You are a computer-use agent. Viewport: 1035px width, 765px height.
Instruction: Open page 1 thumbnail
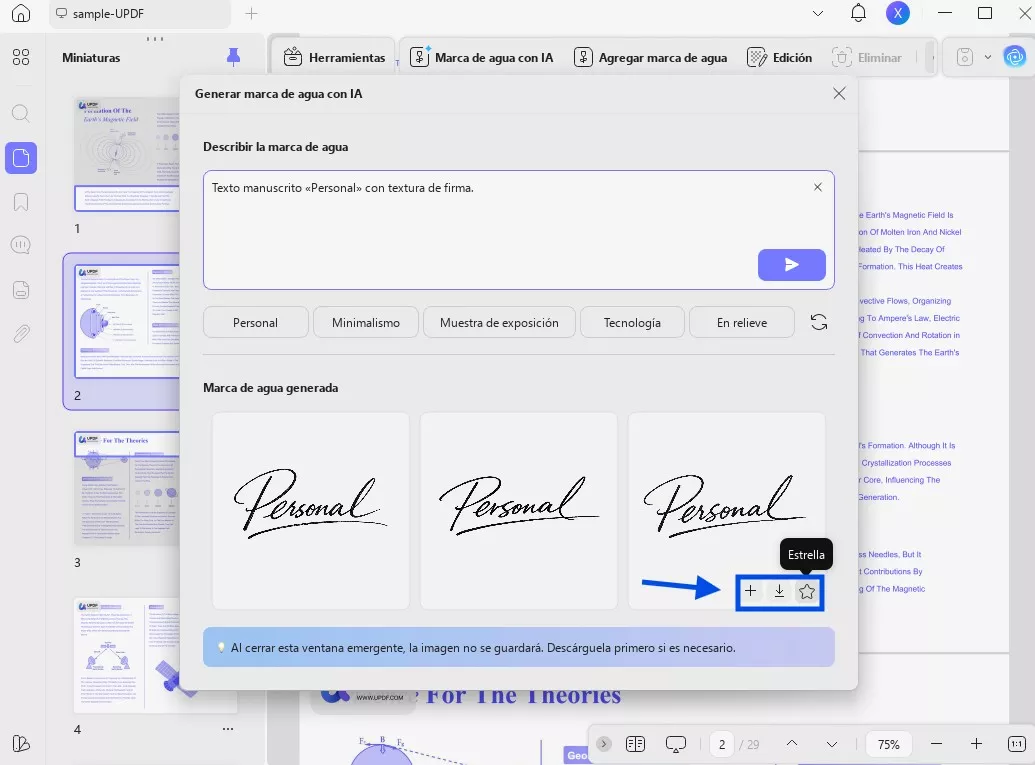[x=127, y=154]
